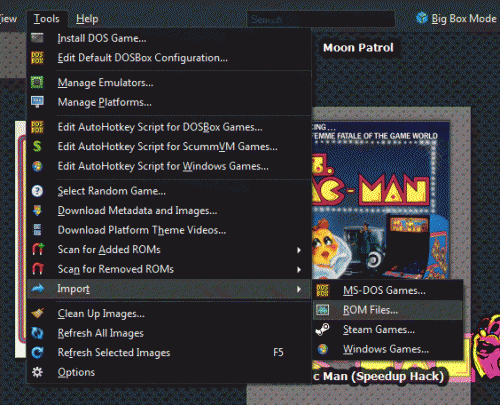500x405 pixels.
Task: Choose Refresh All Images
Action: coord(169,333)
